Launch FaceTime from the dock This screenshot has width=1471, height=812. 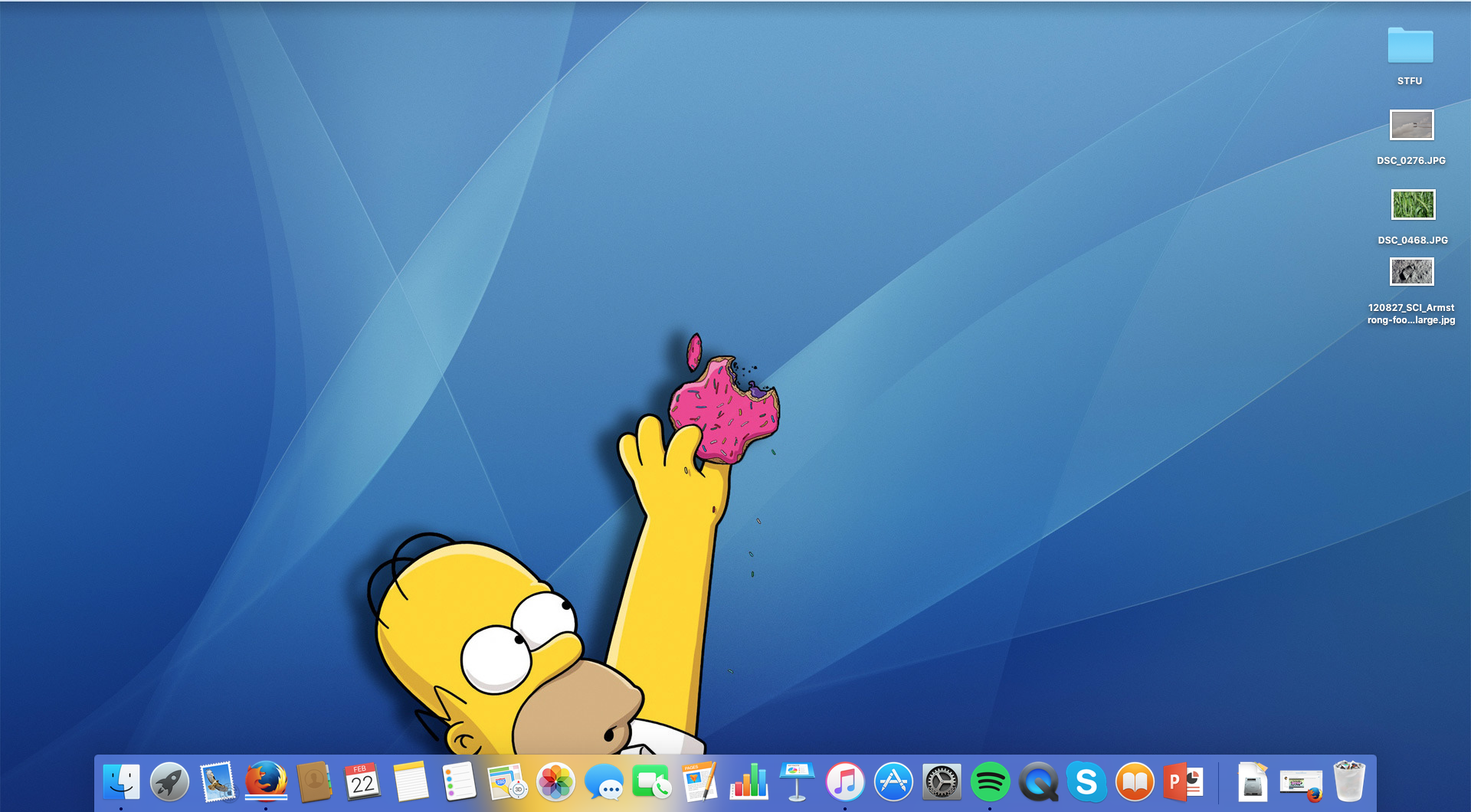[x=652, y=782]
